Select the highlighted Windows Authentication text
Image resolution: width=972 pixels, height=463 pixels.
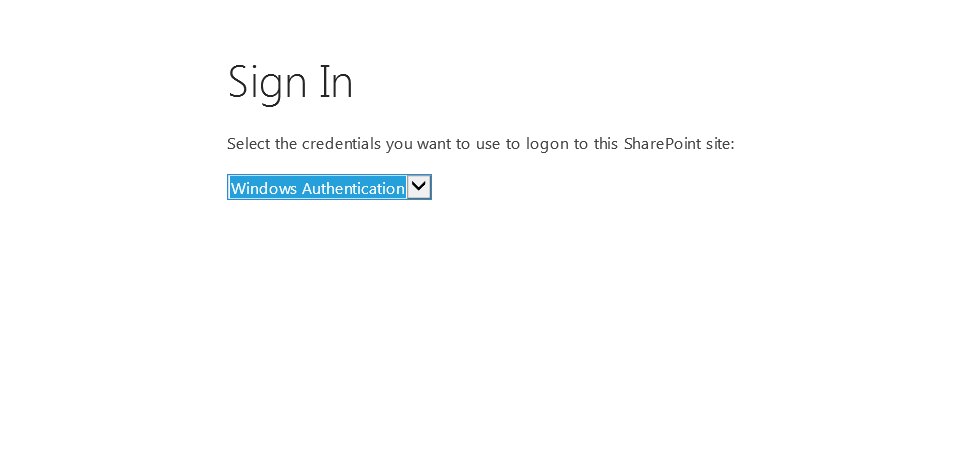(317, 188)
